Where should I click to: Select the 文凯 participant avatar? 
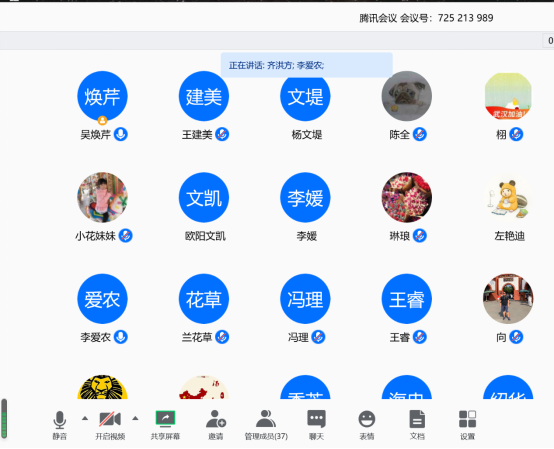pos(204,197)
